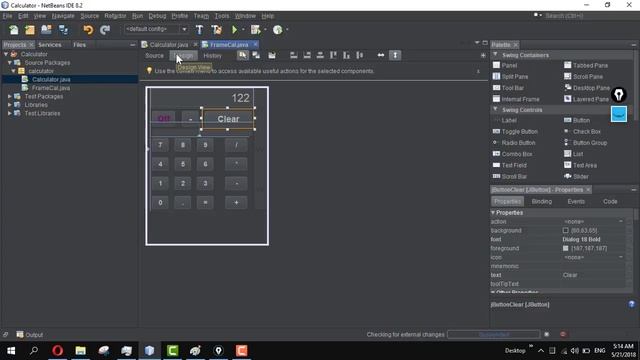Expand the Test Packages node
Image resolution: width=640 pixels, height=360 pixels.
point(10,96)
